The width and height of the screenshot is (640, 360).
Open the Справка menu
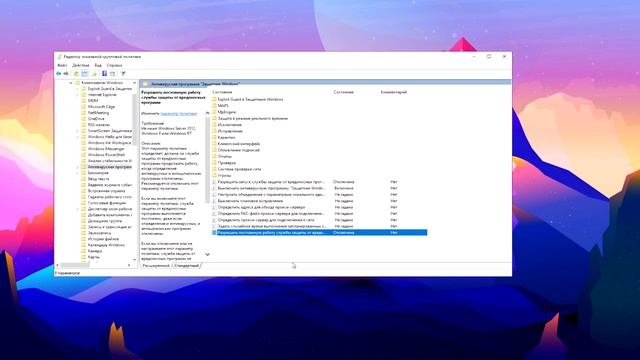tap(114, 65)
